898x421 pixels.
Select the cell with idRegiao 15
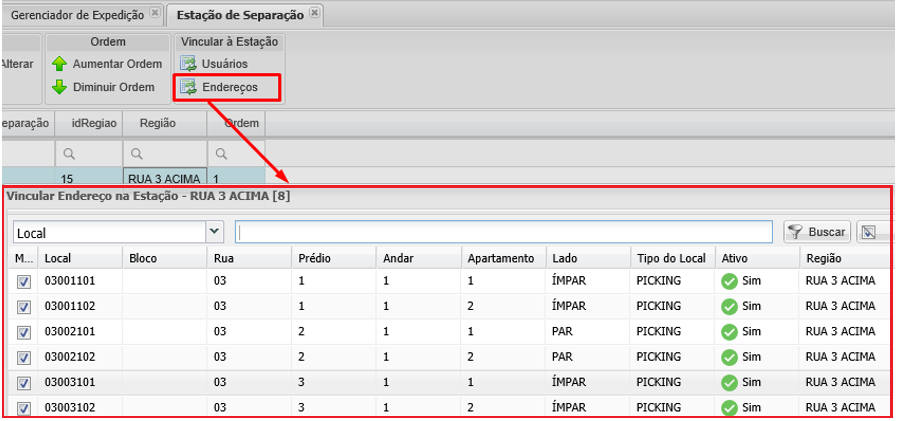(89, 178)
